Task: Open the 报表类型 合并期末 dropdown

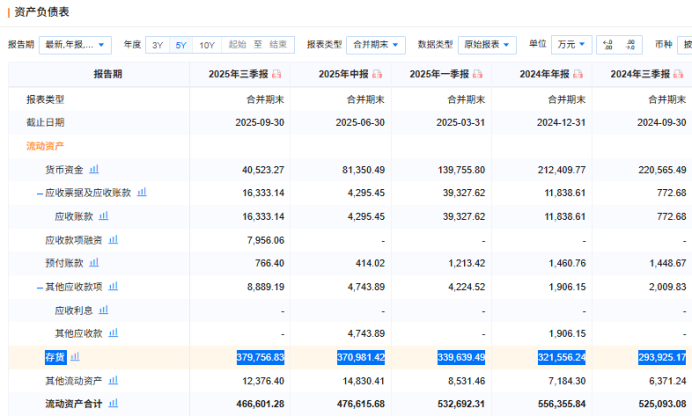Action: 376,45
